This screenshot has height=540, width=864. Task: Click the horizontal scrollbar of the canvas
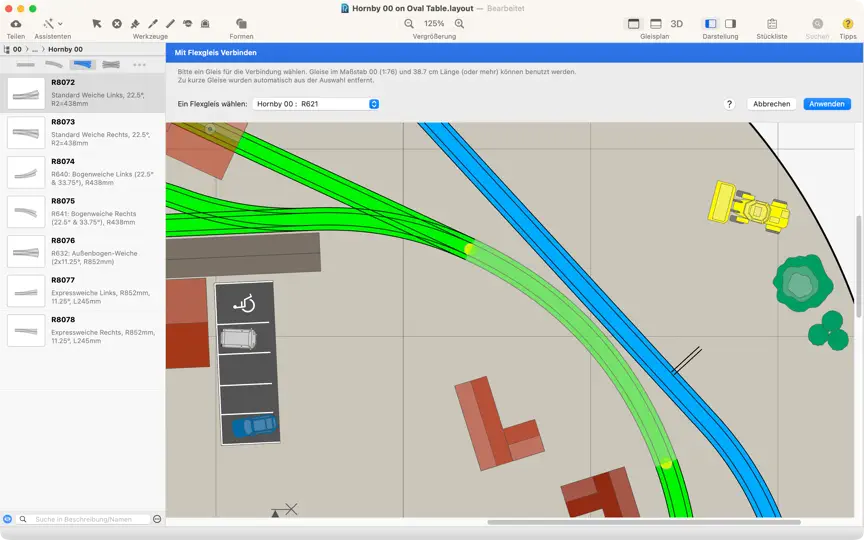click(644, 522)
